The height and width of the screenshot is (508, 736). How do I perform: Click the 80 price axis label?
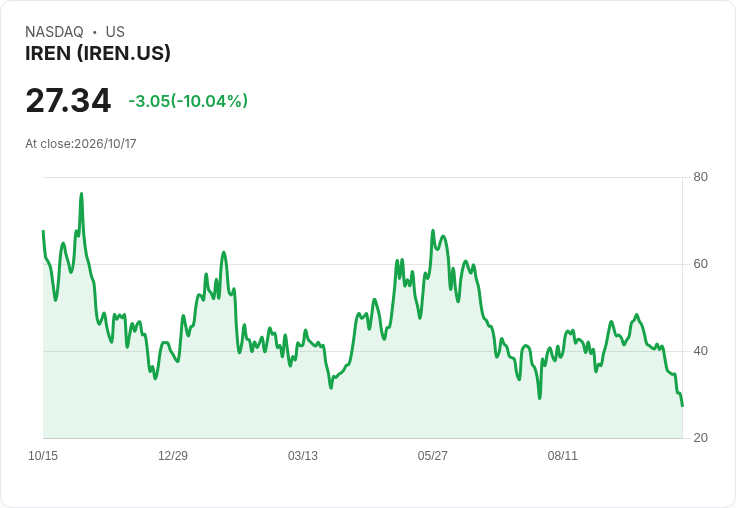pyautogui.click(x=700, y=177)
